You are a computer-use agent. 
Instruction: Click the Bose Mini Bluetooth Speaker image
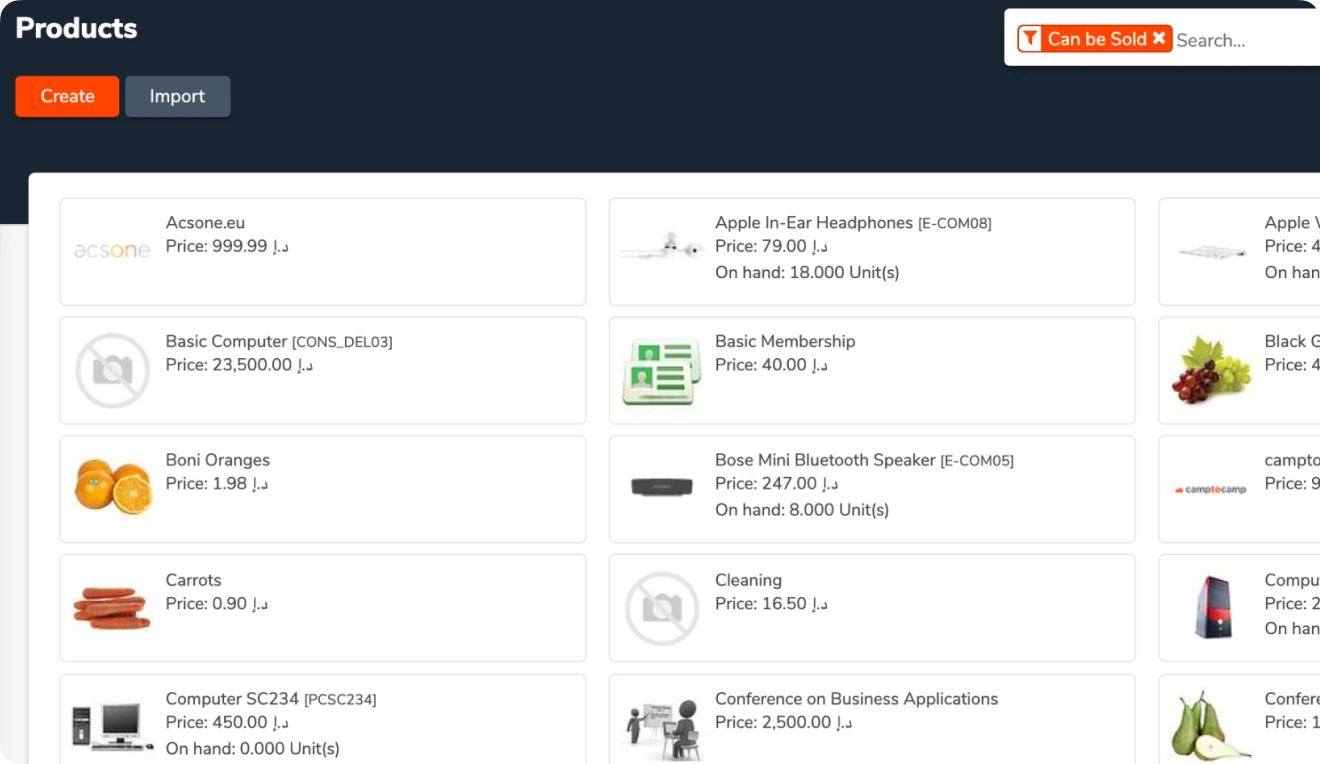[x=662, y=488]
